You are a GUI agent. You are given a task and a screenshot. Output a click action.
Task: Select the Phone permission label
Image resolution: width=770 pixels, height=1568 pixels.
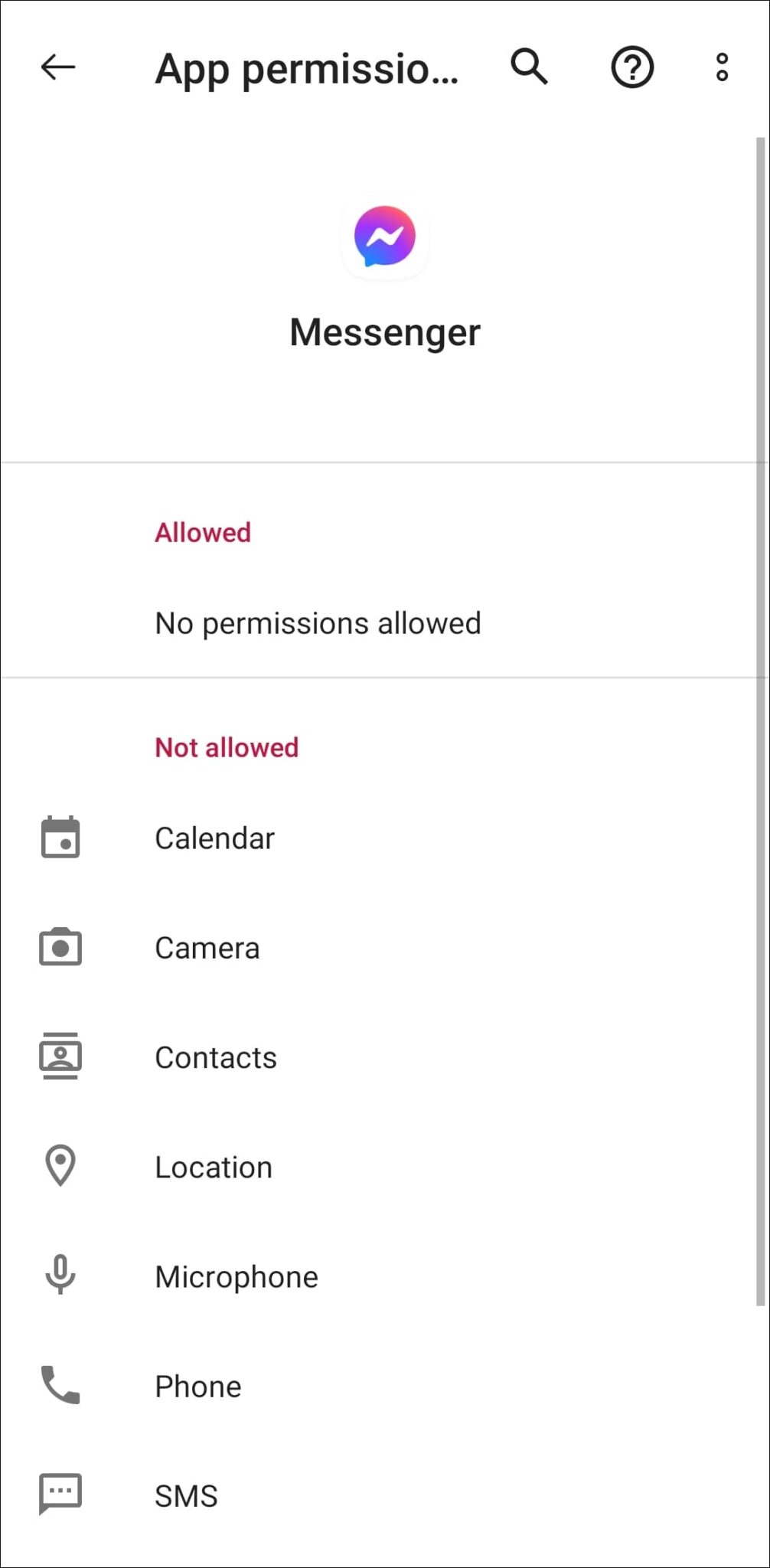[x=198, y=1387]
